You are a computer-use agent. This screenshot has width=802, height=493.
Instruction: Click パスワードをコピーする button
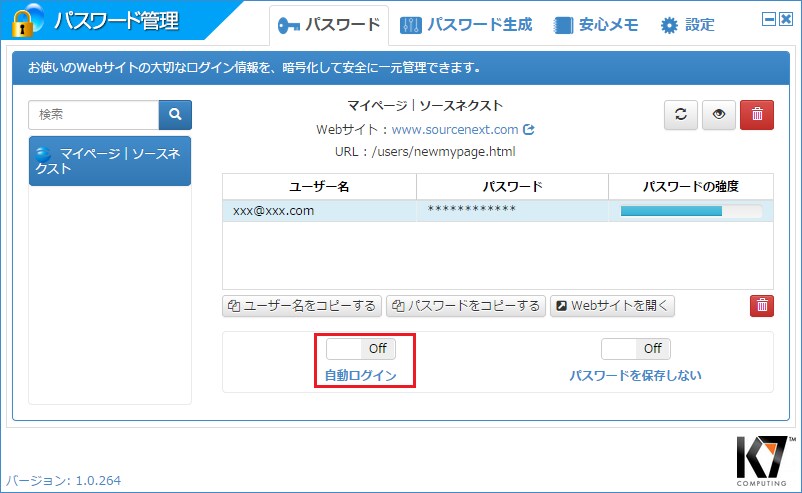466,306
